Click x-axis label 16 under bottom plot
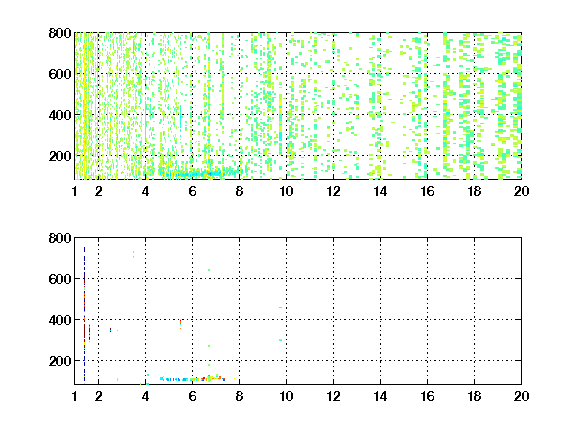The image size is (576, 432). [x=428, y=396]
